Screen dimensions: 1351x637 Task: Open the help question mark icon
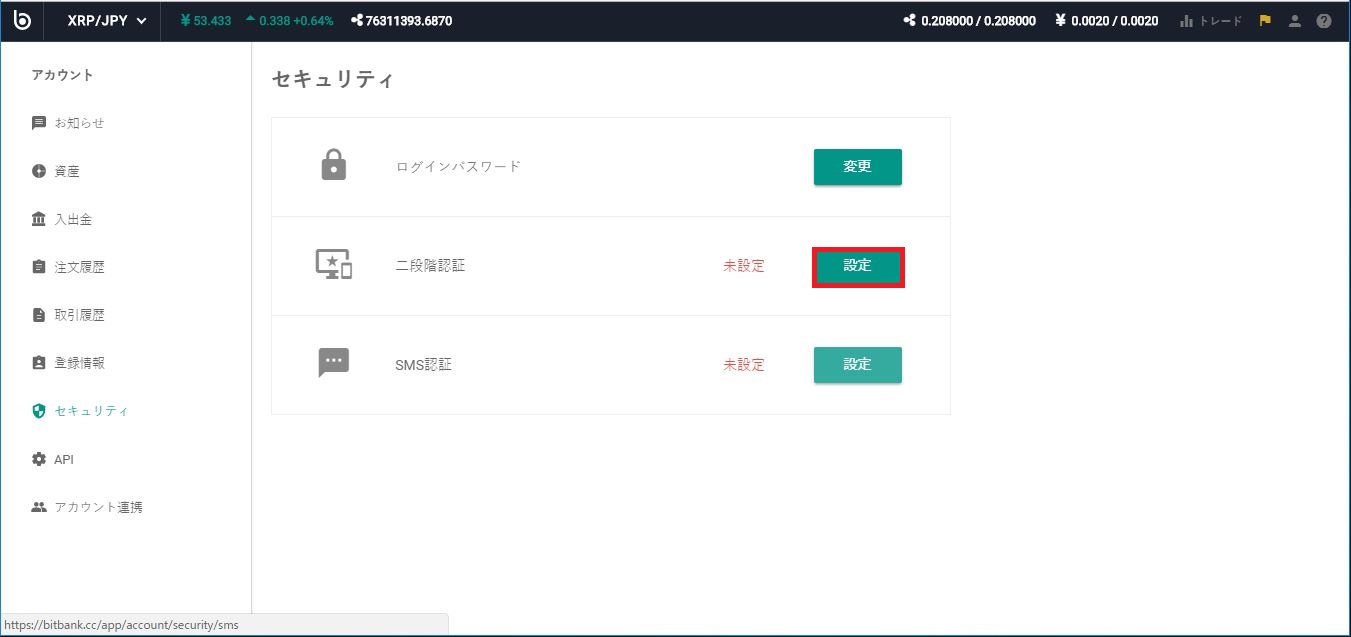(1322, 20)
